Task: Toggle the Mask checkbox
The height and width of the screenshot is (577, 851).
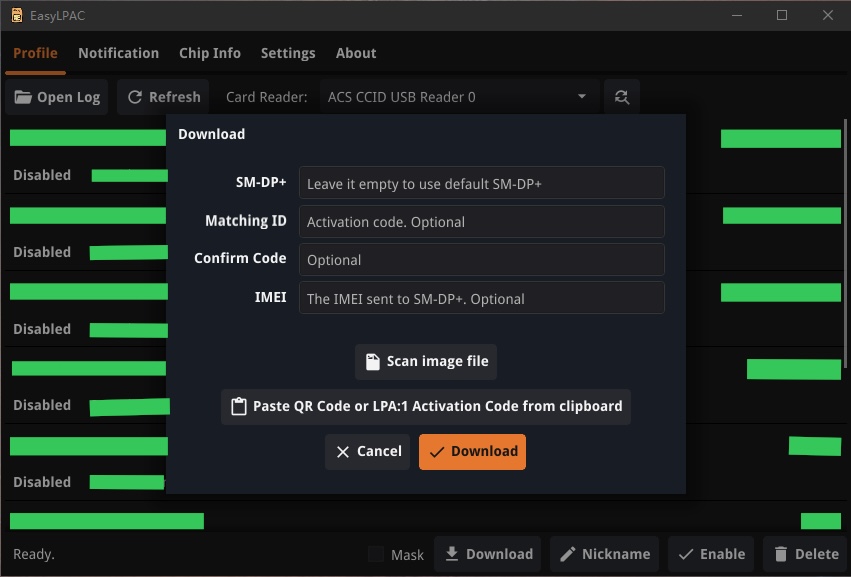Action: coord(376,554)
